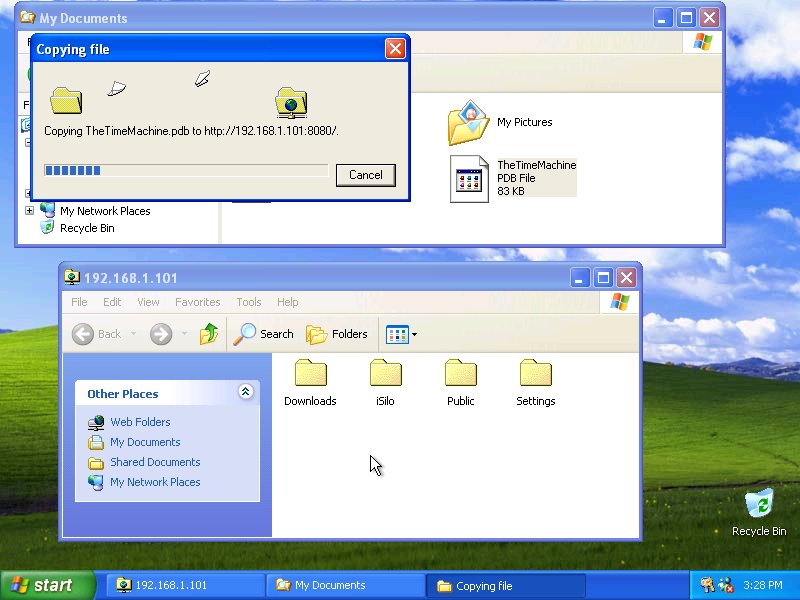Open the Web Folders link
The width and height of the screenshot is (800, 600).
pyautogui.click(x=140, y=422)
